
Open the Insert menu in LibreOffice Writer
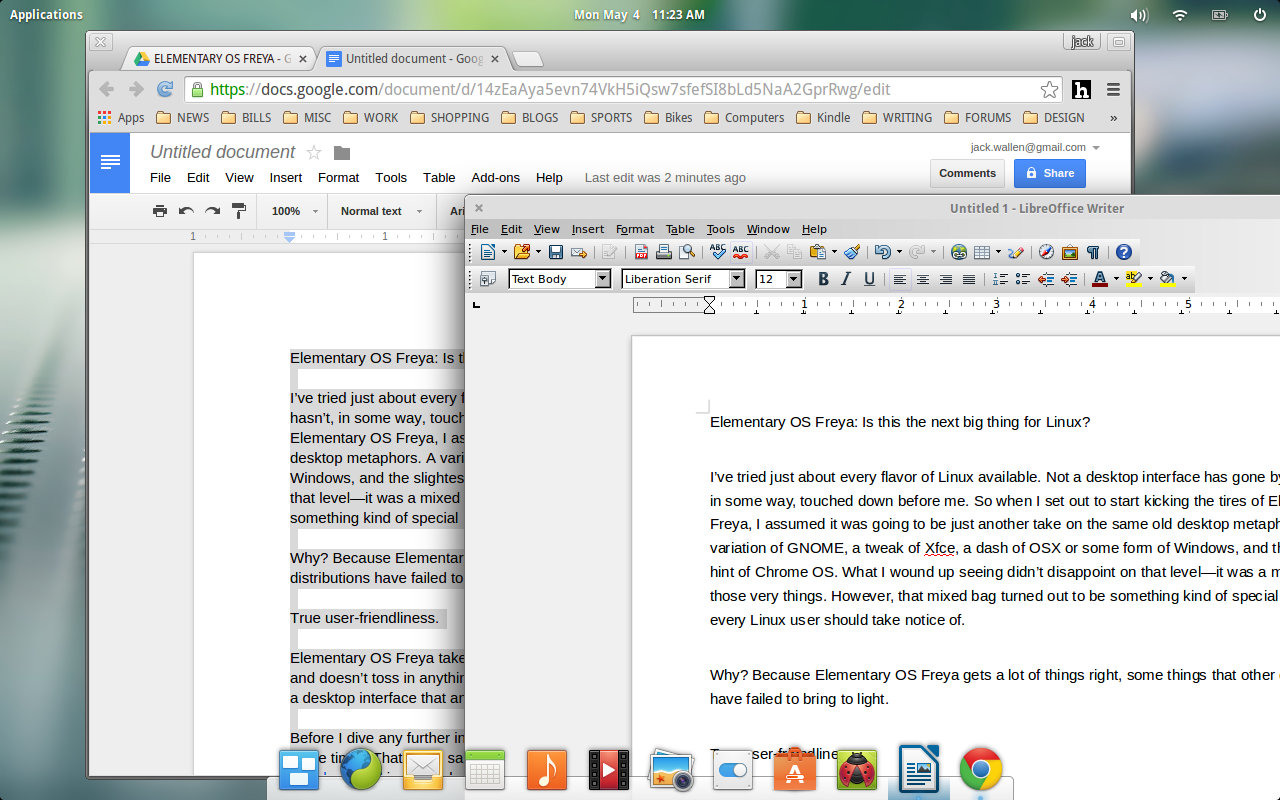click(588, 229)
